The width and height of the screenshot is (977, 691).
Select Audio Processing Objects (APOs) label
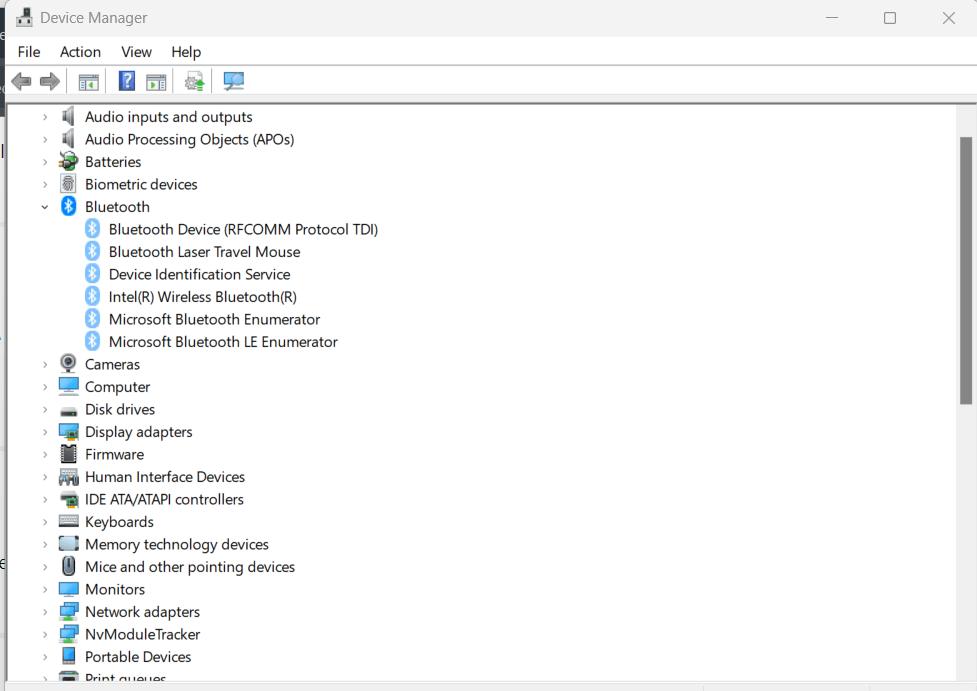189,140
